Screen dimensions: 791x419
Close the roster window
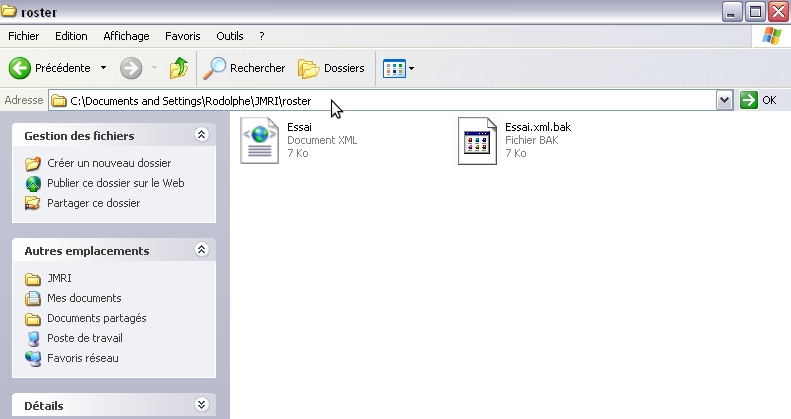pos(779,12)
